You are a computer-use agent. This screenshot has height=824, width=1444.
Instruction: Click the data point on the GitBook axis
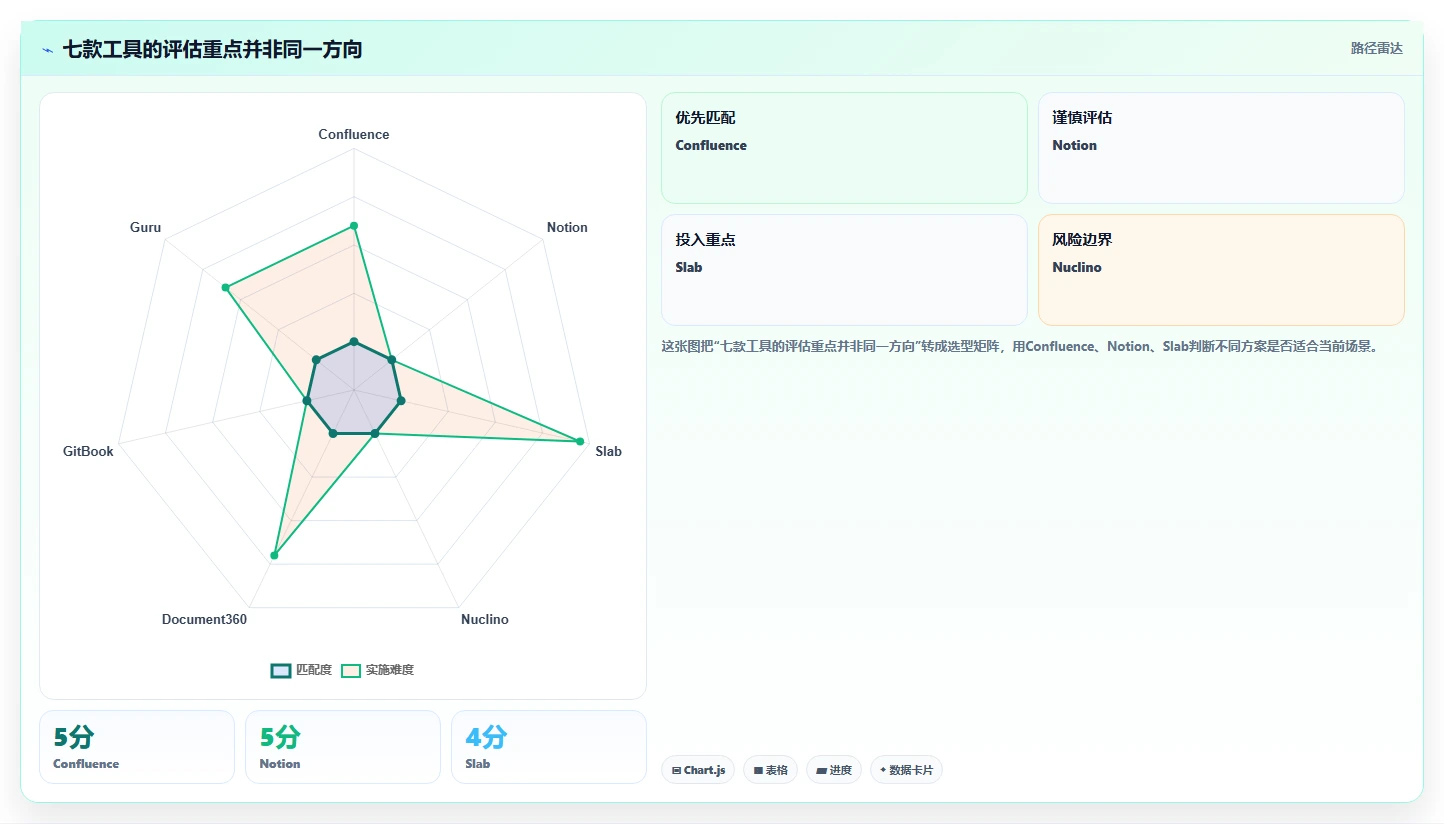point(307,401)
